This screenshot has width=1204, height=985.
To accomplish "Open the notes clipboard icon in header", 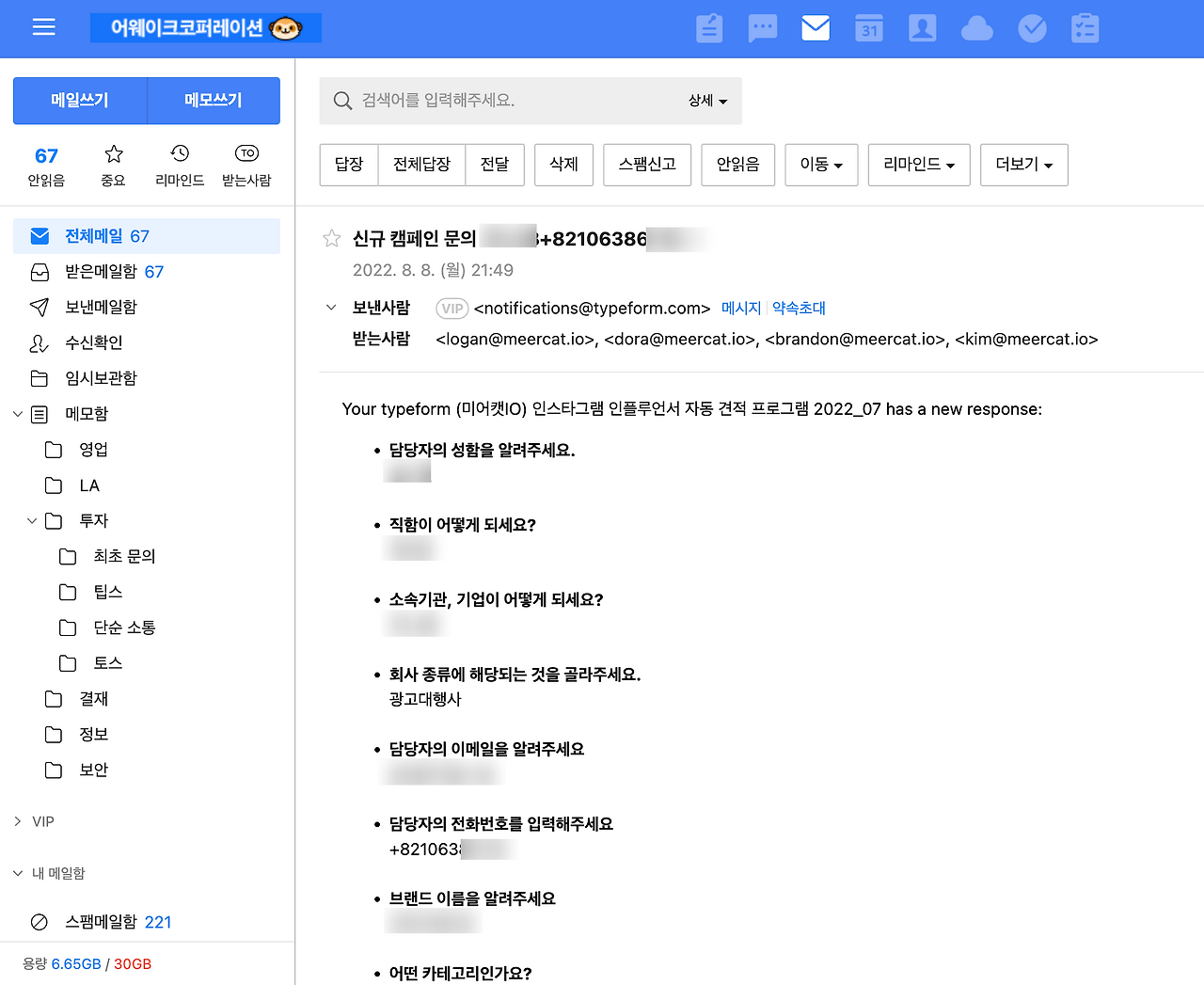I will [709, 28].
